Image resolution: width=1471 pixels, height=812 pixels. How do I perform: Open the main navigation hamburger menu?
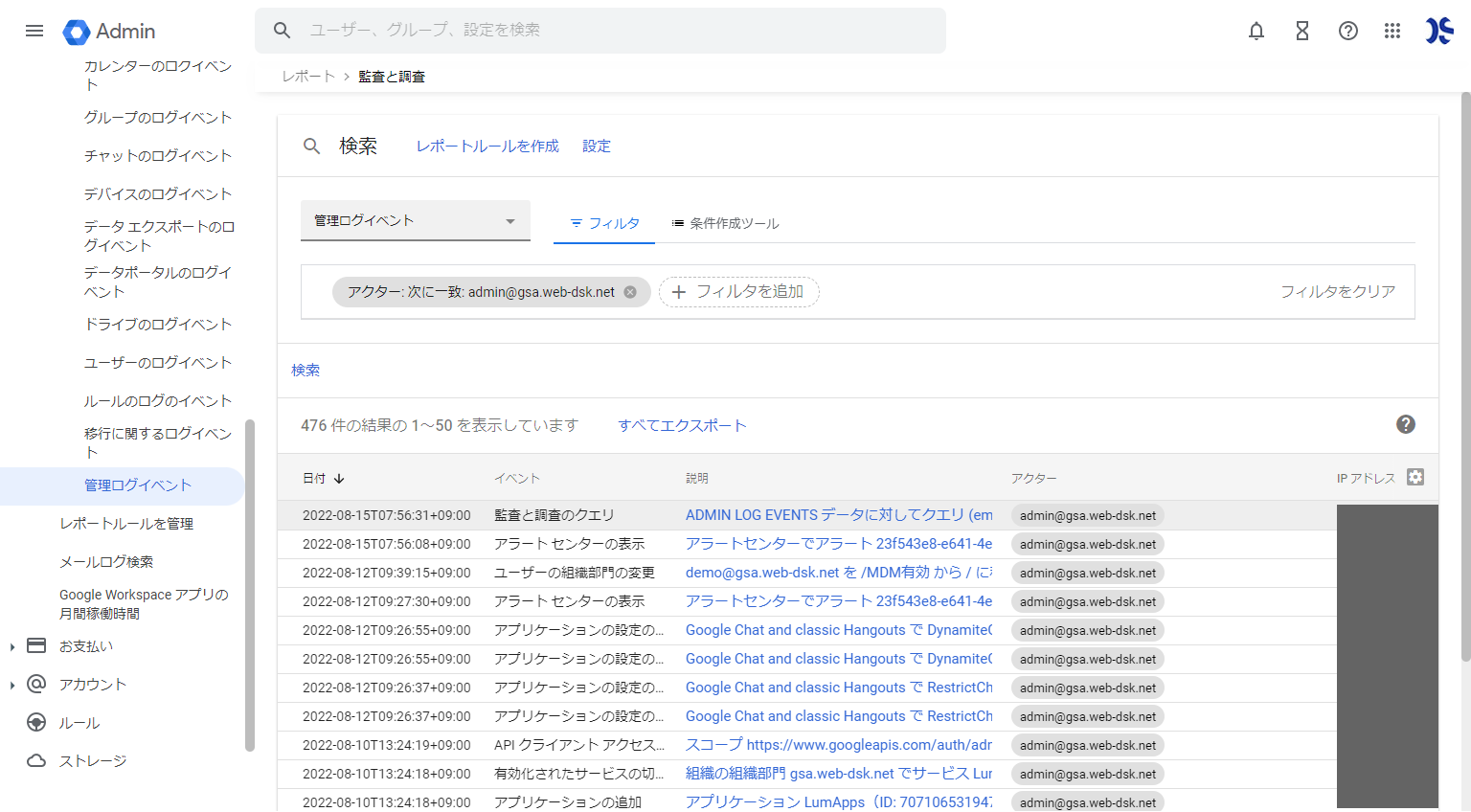point(34,31)
